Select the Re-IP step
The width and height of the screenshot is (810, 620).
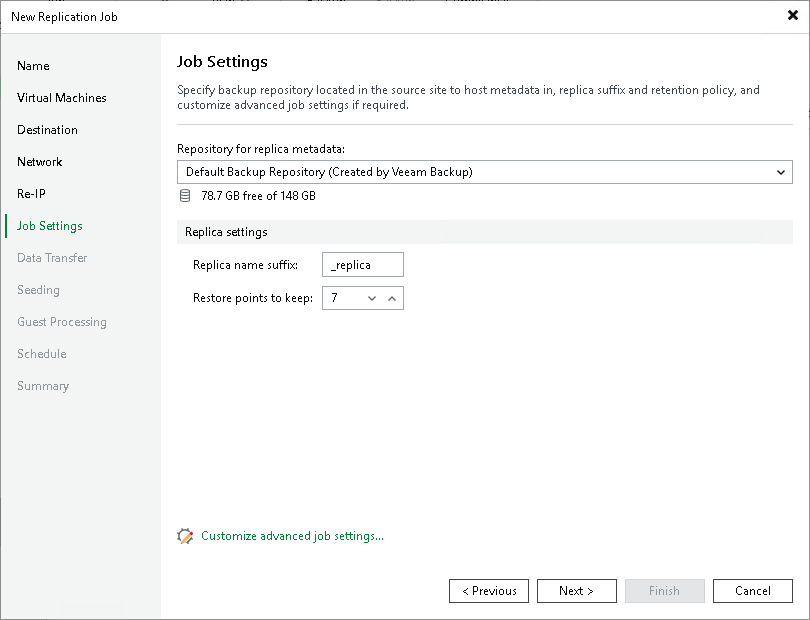point(30,194)
